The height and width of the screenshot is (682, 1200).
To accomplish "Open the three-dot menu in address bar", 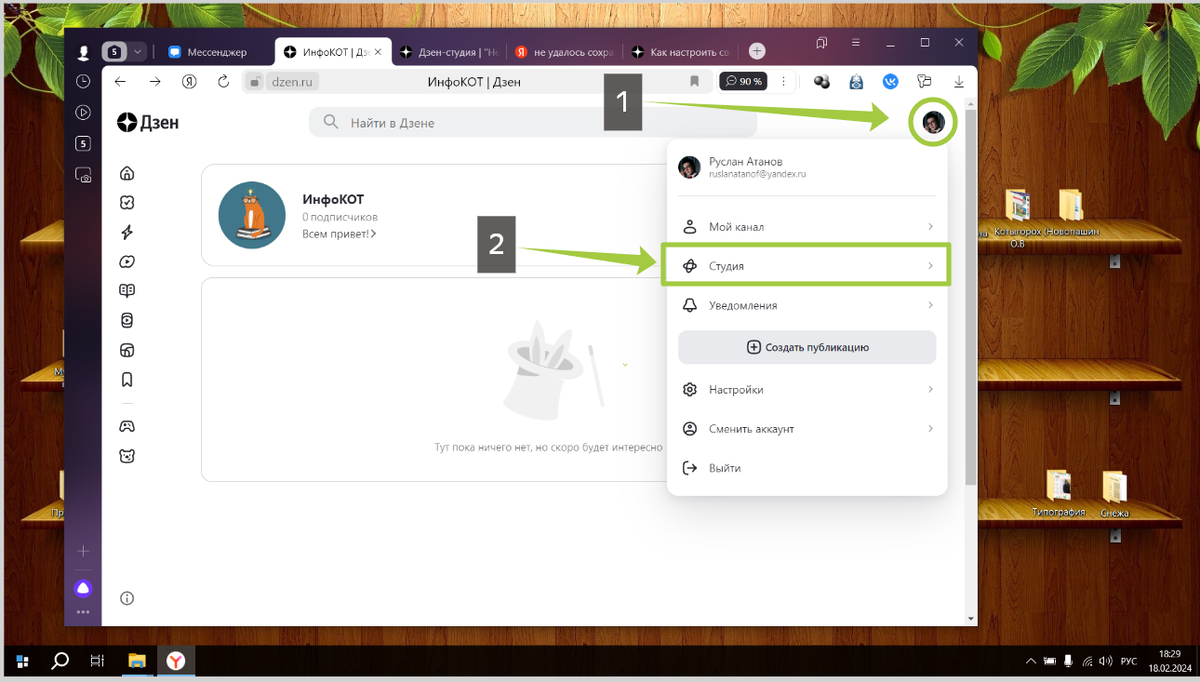I will click(783, 81).
